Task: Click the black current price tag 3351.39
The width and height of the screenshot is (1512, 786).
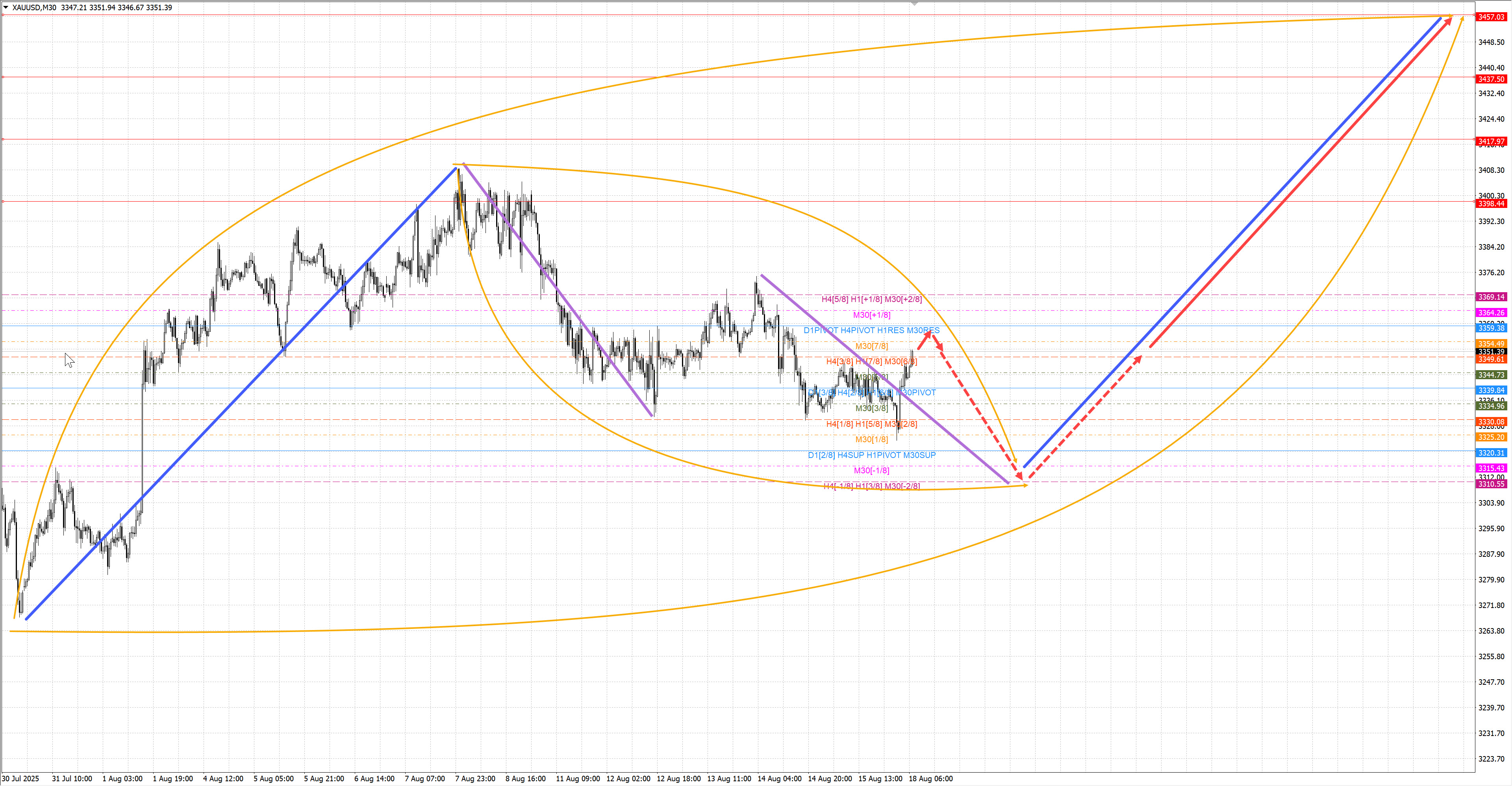Action: (1491, 352)
